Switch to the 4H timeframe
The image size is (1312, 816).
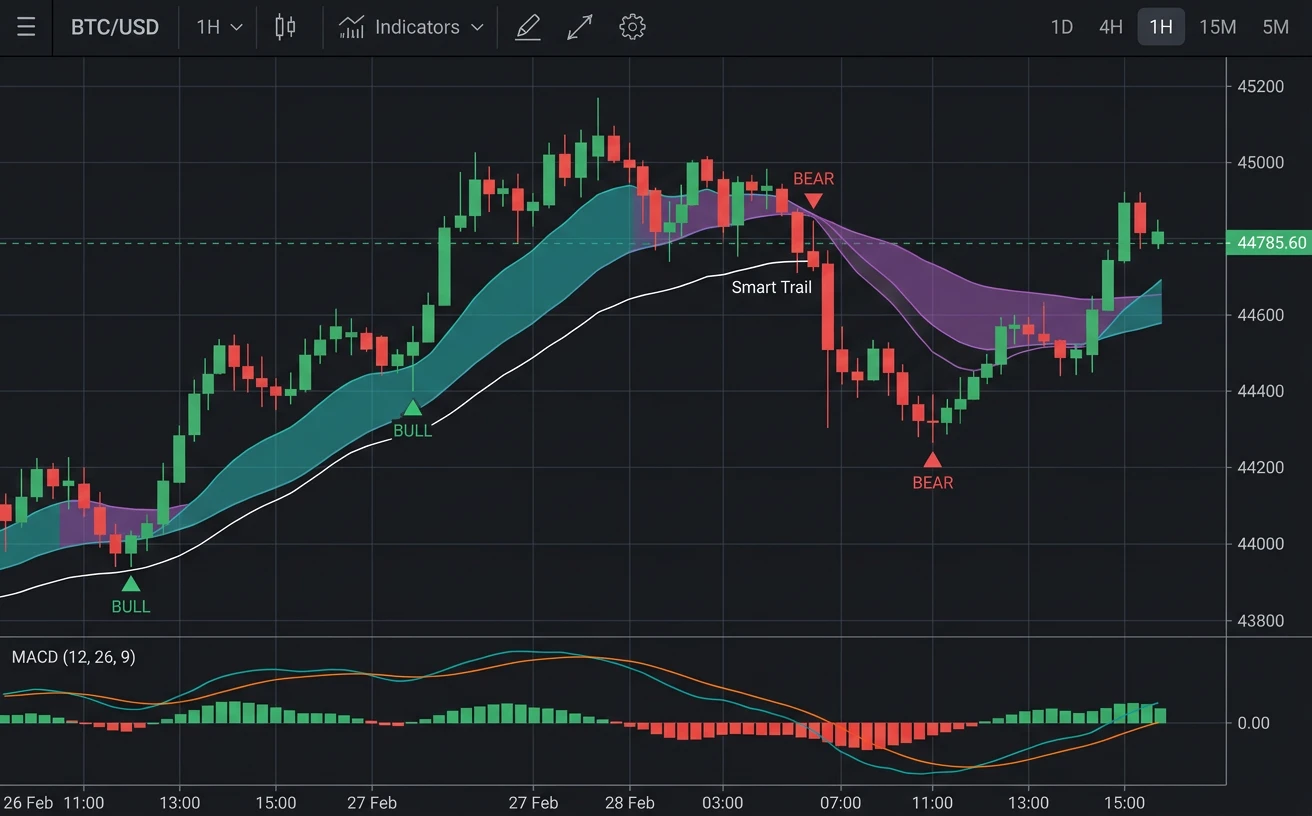click(1111, 27)
